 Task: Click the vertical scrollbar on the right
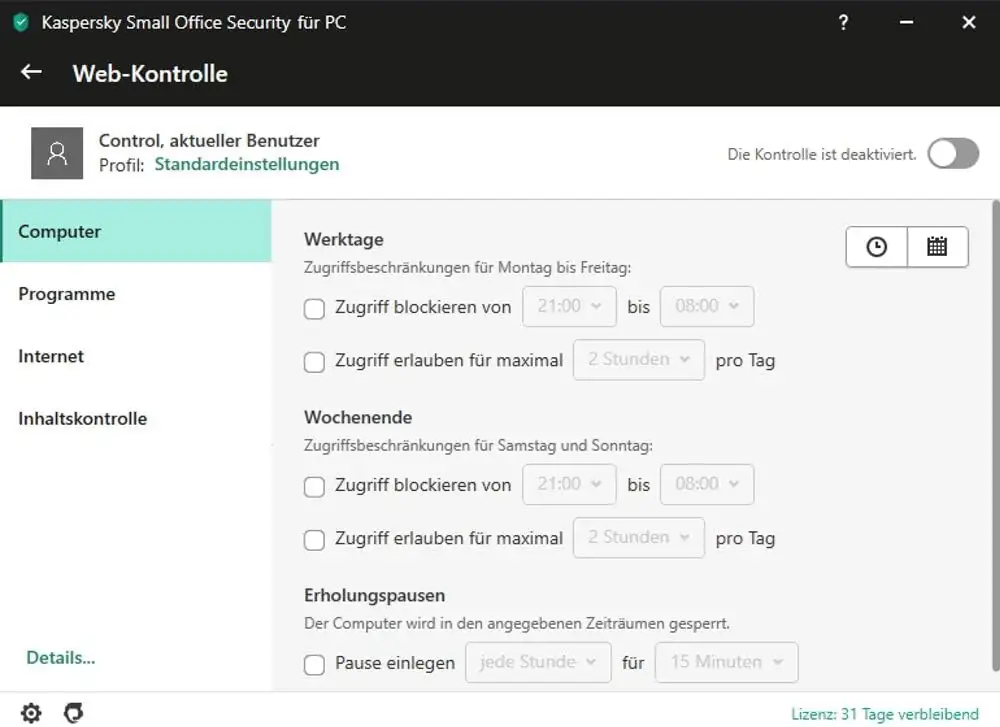tap(994, 430)
